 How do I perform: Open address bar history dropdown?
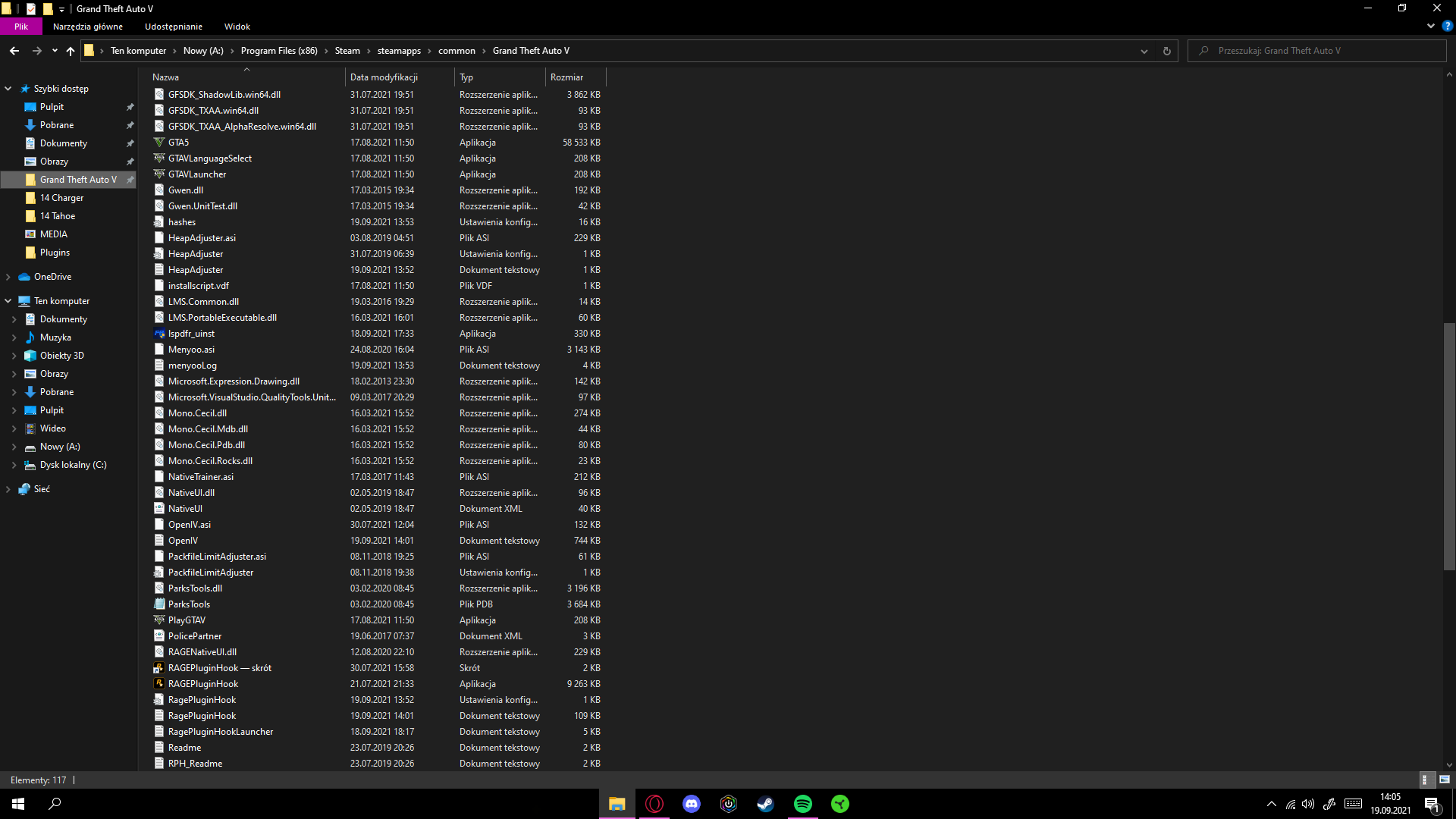[1144, 51]
